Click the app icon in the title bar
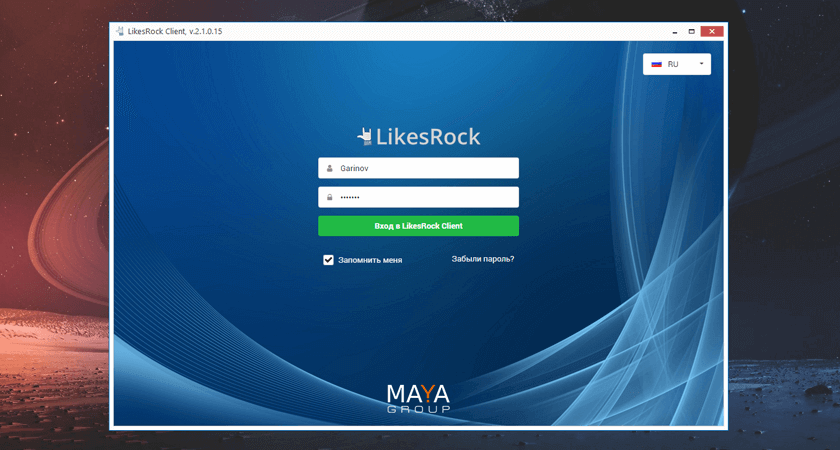This screenshot has height=450, width=840. tap(120, 31)
